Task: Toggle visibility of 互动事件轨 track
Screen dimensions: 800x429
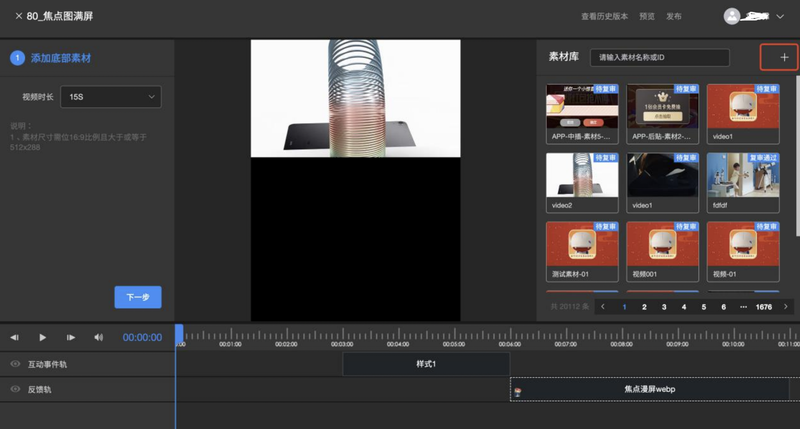Action: (x=15, y=364)
